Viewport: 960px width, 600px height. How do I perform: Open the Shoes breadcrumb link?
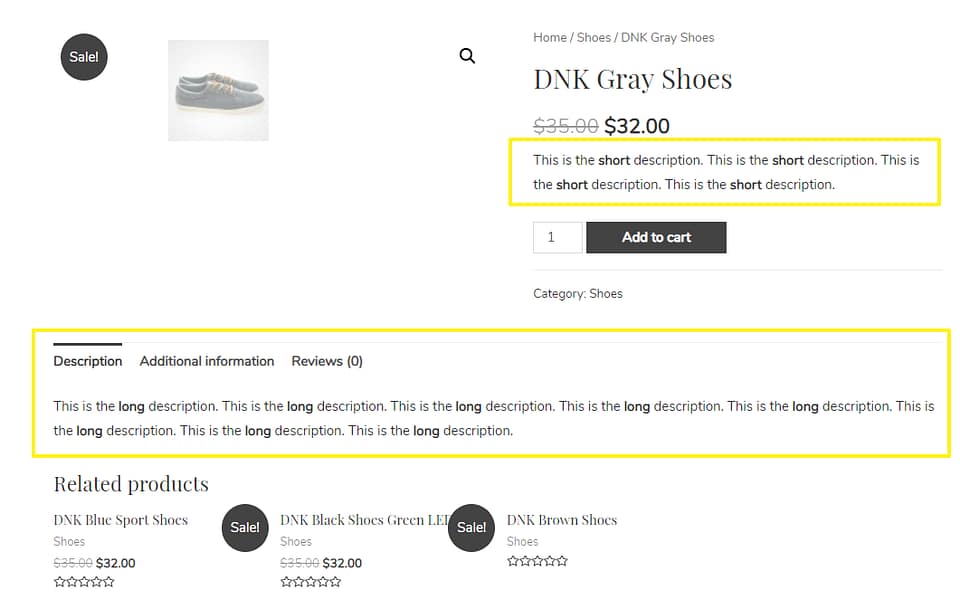(x=593, y=37)
